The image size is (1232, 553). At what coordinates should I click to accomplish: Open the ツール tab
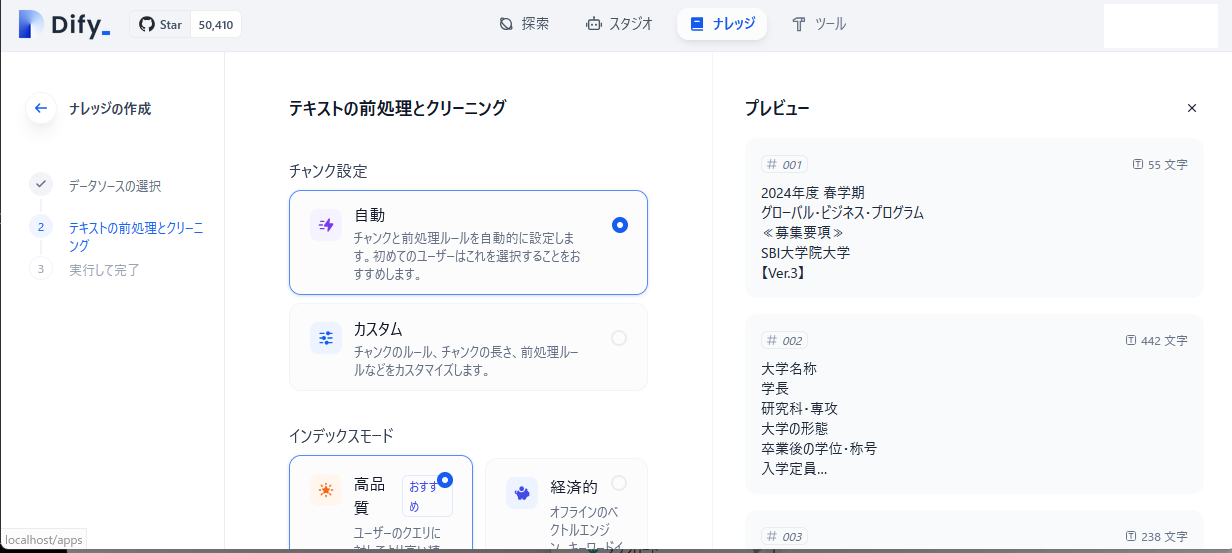point(819,24)
